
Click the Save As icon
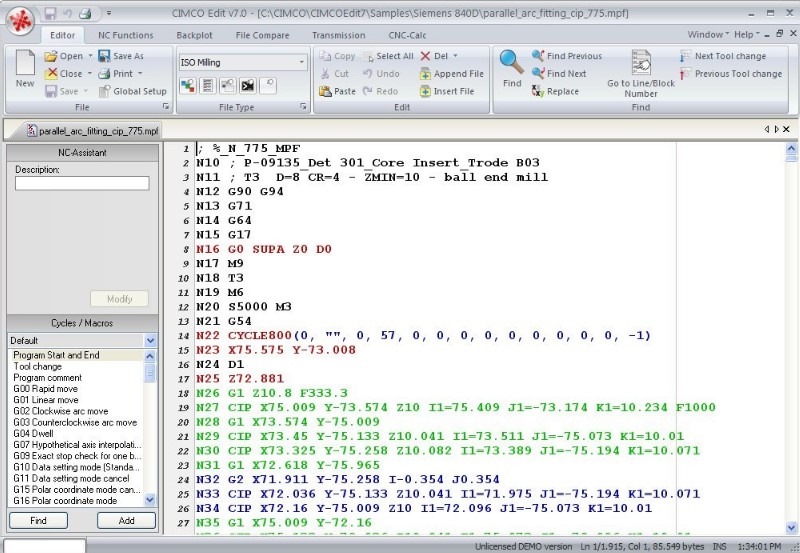point(104,56)
